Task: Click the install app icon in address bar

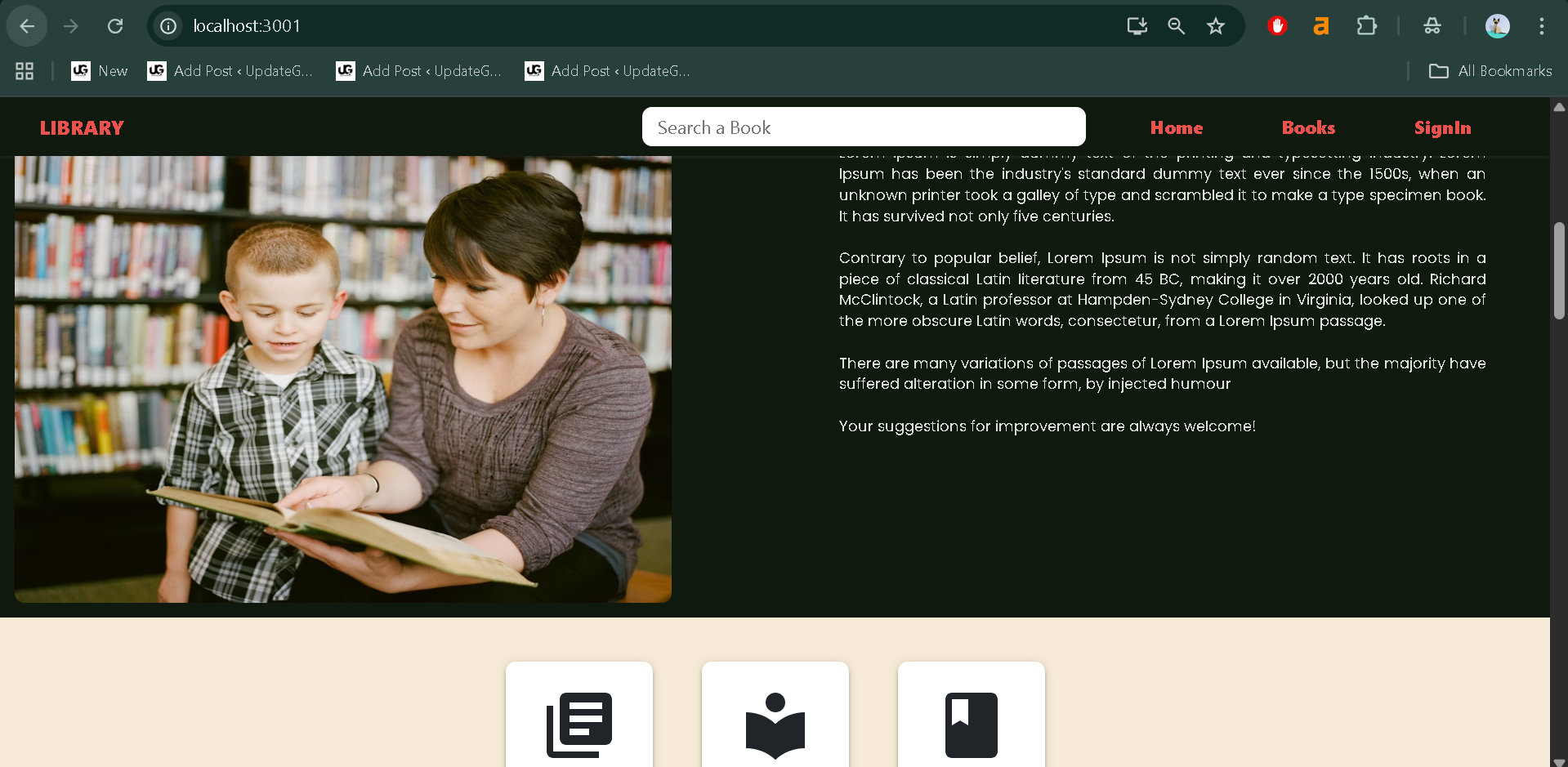Action: click(x=1137, y=26)
